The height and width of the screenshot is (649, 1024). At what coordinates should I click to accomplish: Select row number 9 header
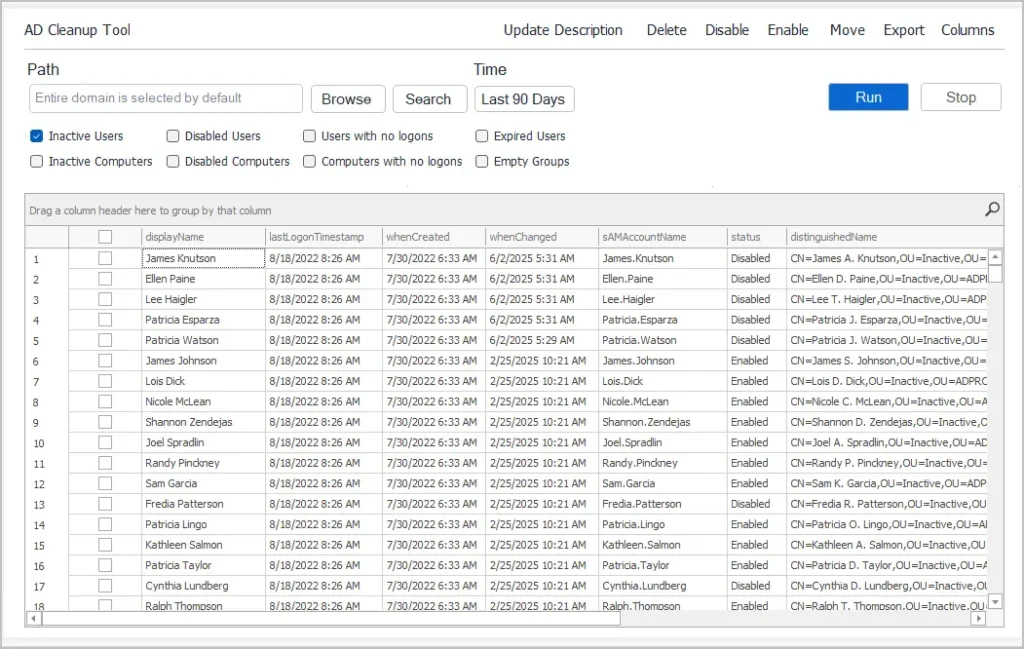click(x=46, y=422)
